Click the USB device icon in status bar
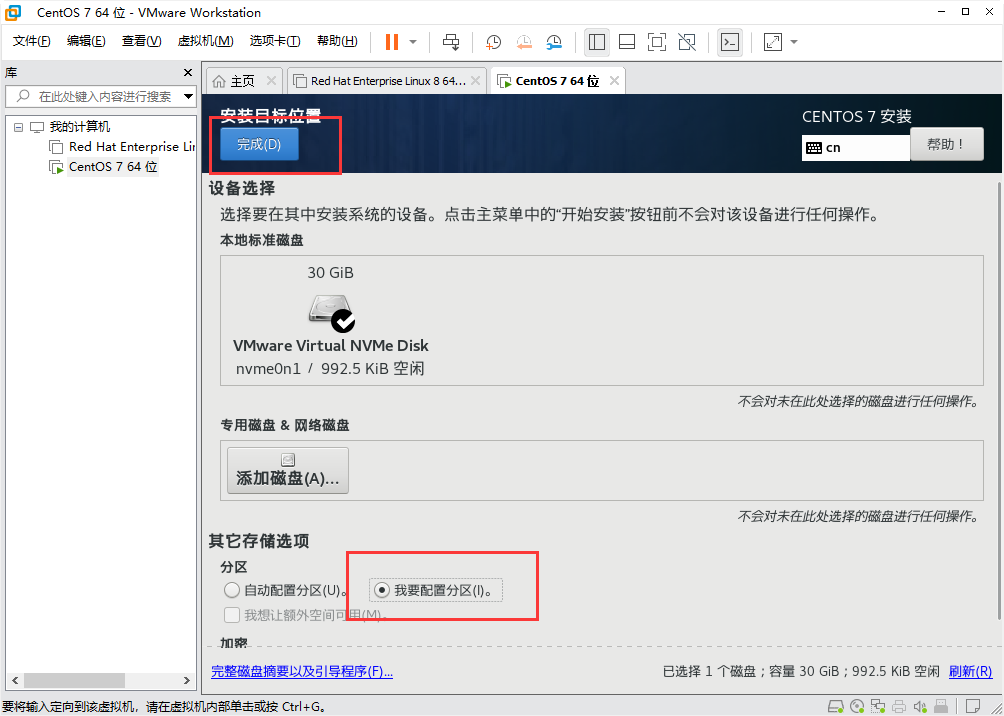Image resolution: width=1004 pixels, height=716 pixels. pos(943,706)
